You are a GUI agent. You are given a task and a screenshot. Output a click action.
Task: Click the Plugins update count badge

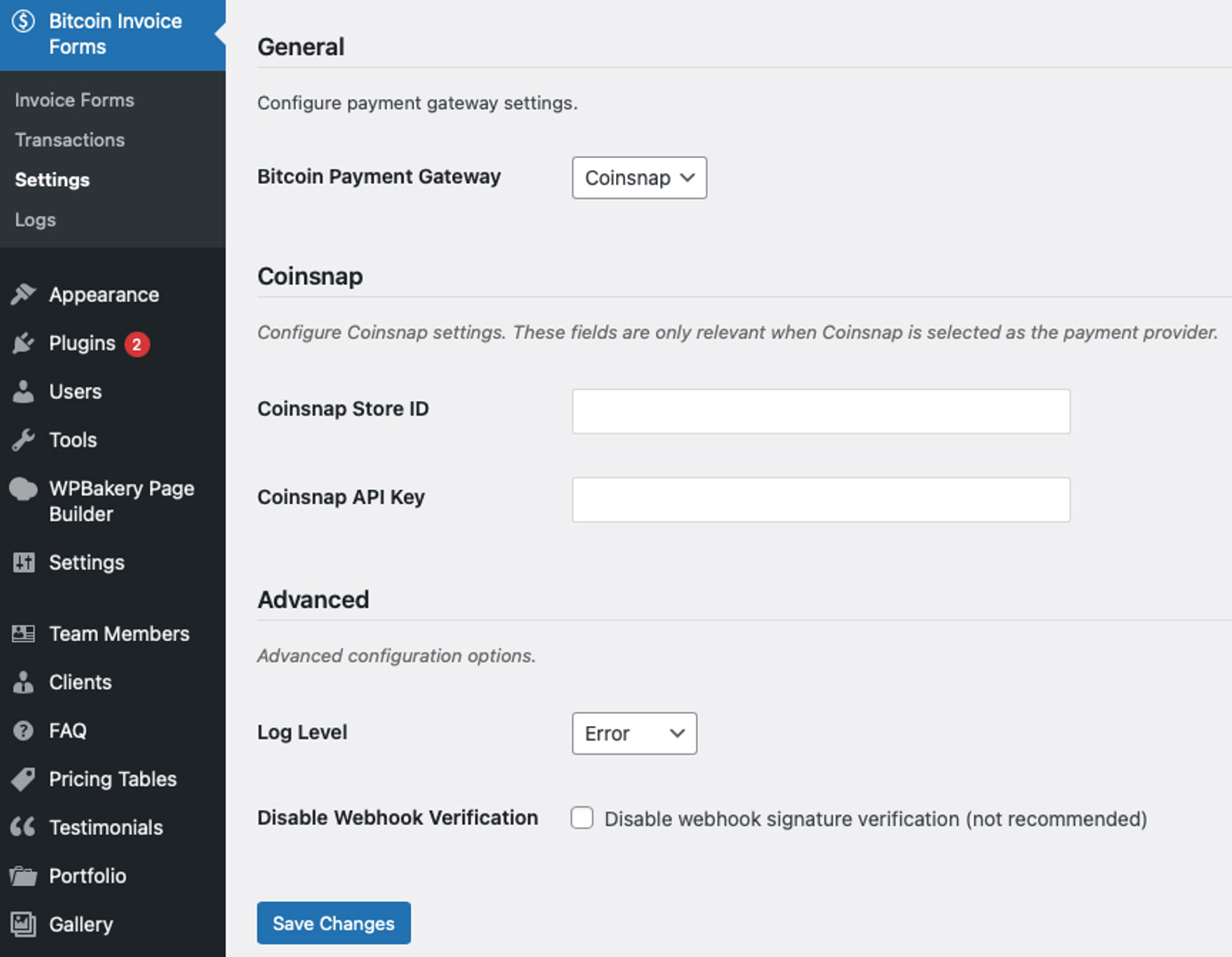tap(137, 344)
